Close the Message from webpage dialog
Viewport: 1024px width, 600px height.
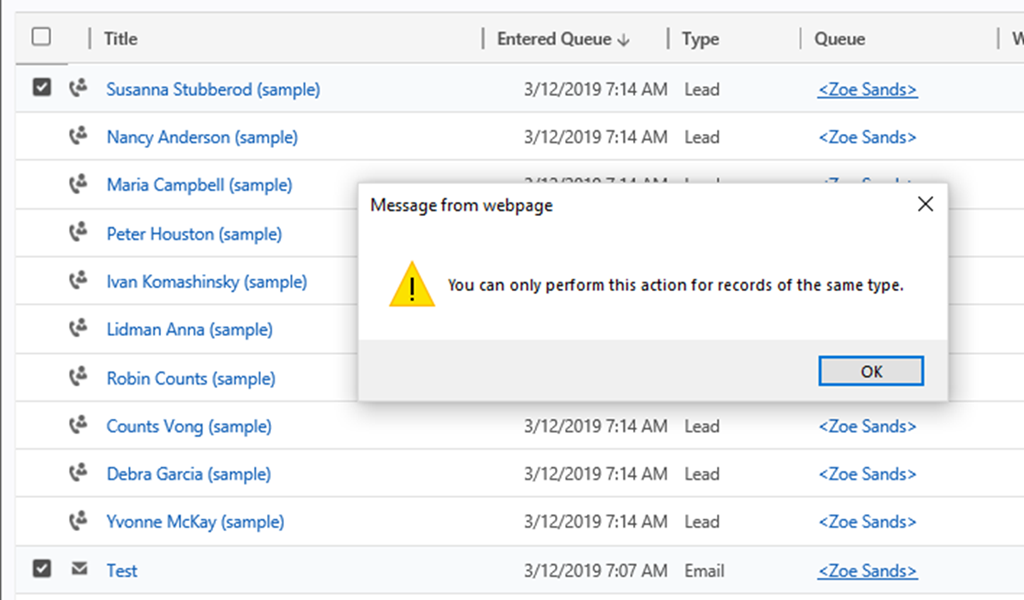925,205
